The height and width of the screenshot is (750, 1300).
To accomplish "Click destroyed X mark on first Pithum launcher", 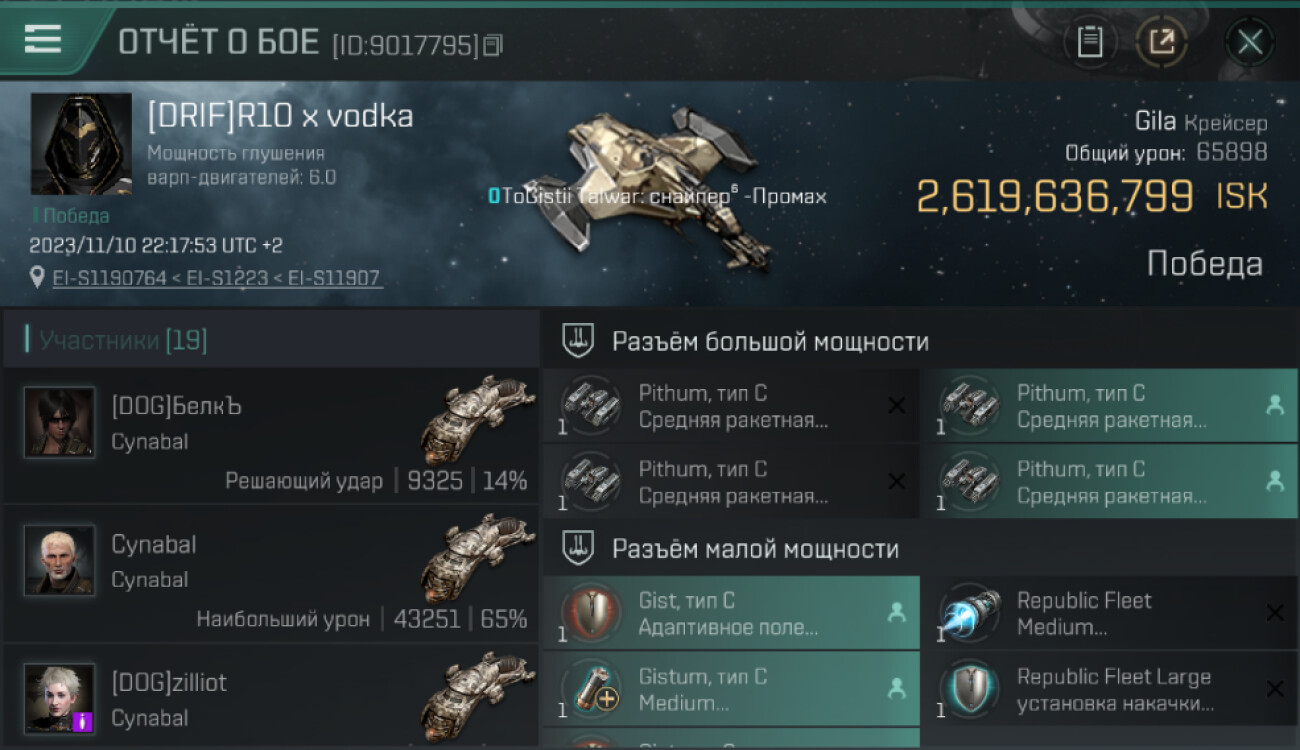I will click(897, 405).
